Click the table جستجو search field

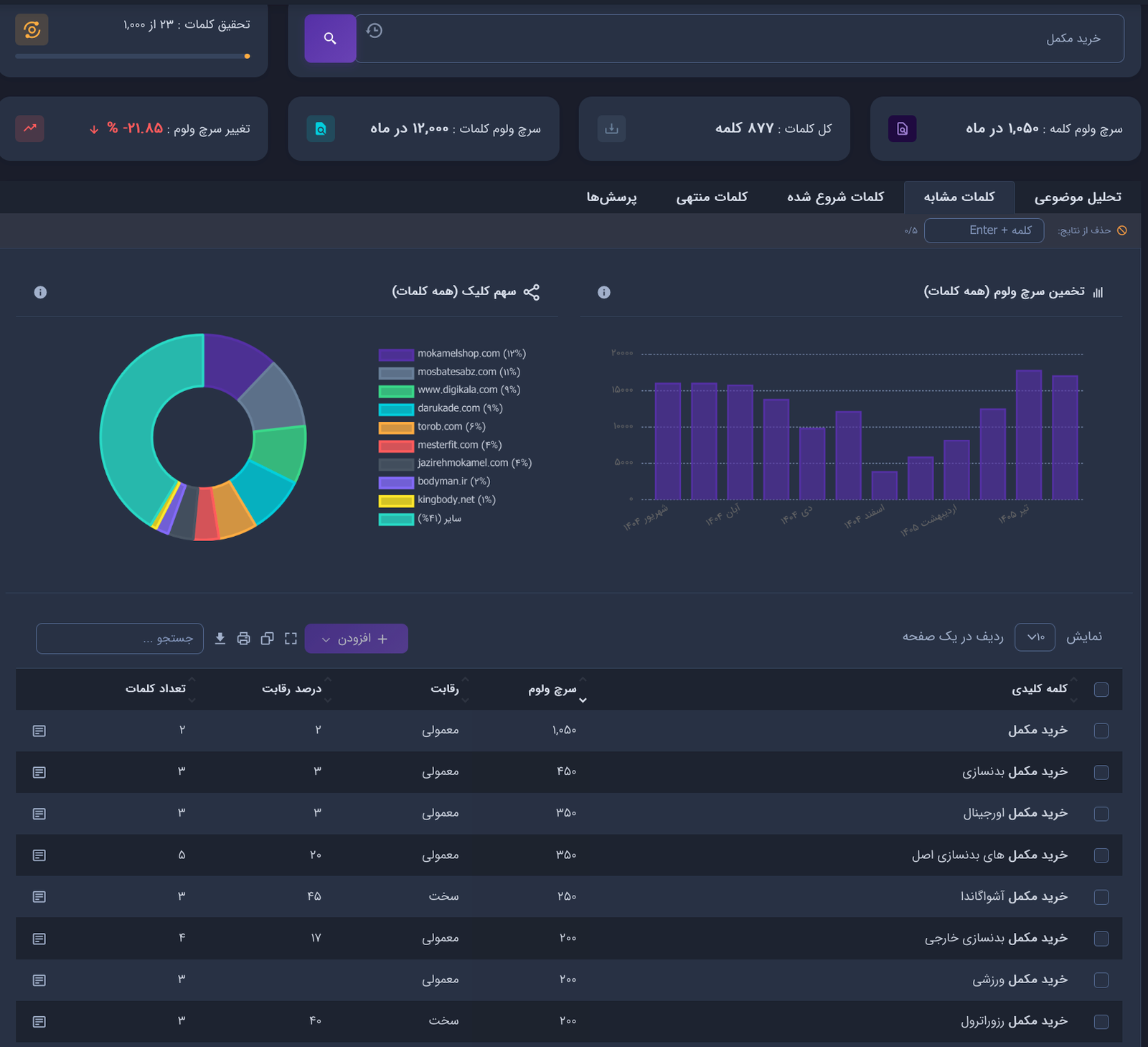[x=120, y=639]
